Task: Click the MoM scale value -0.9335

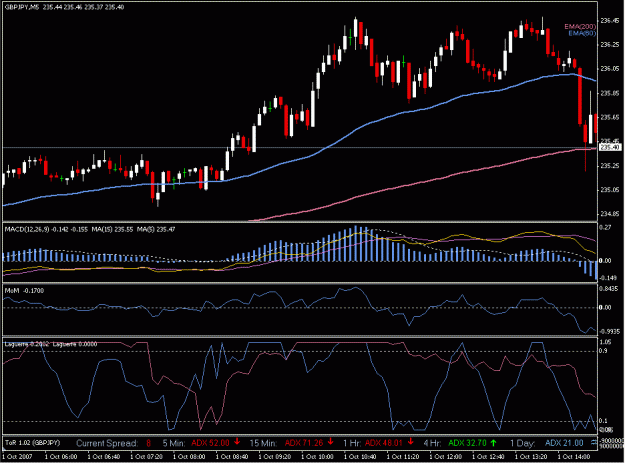Action: (x=609, y=332)
